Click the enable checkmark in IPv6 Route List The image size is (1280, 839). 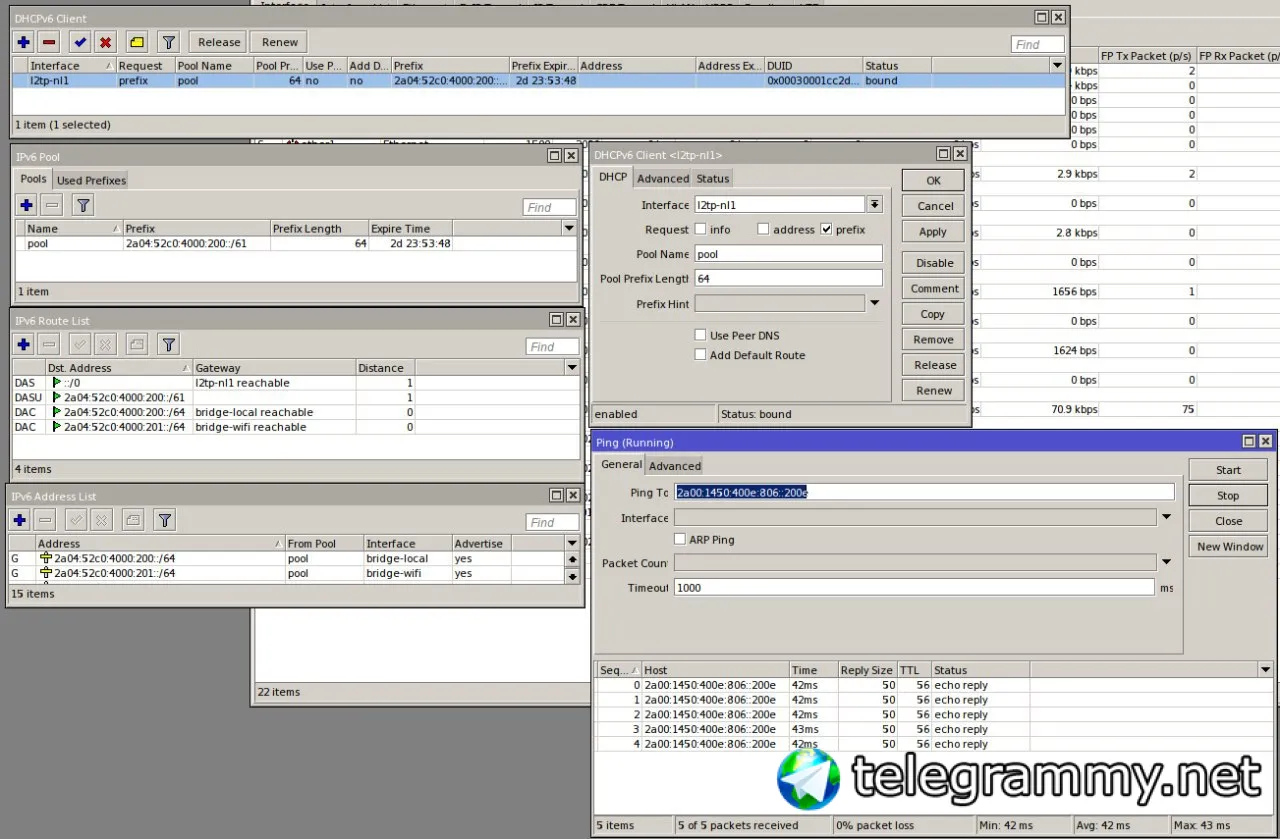tap(80, 344)
